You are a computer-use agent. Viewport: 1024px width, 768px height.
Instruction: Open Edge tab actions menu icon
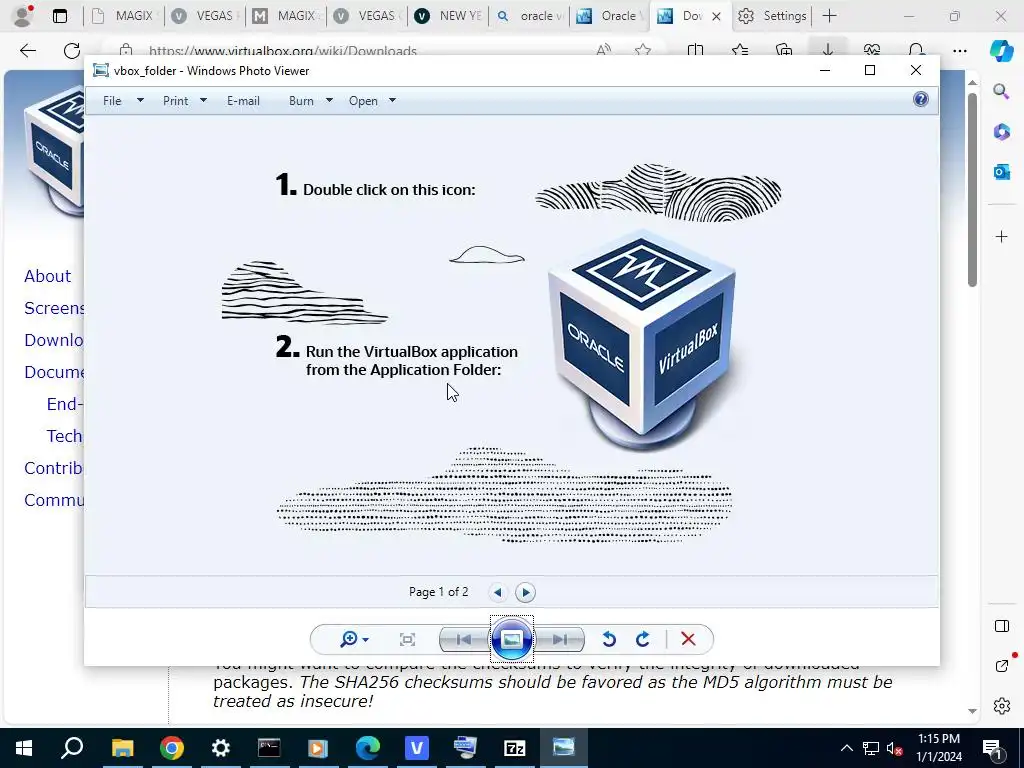[59, 16]
